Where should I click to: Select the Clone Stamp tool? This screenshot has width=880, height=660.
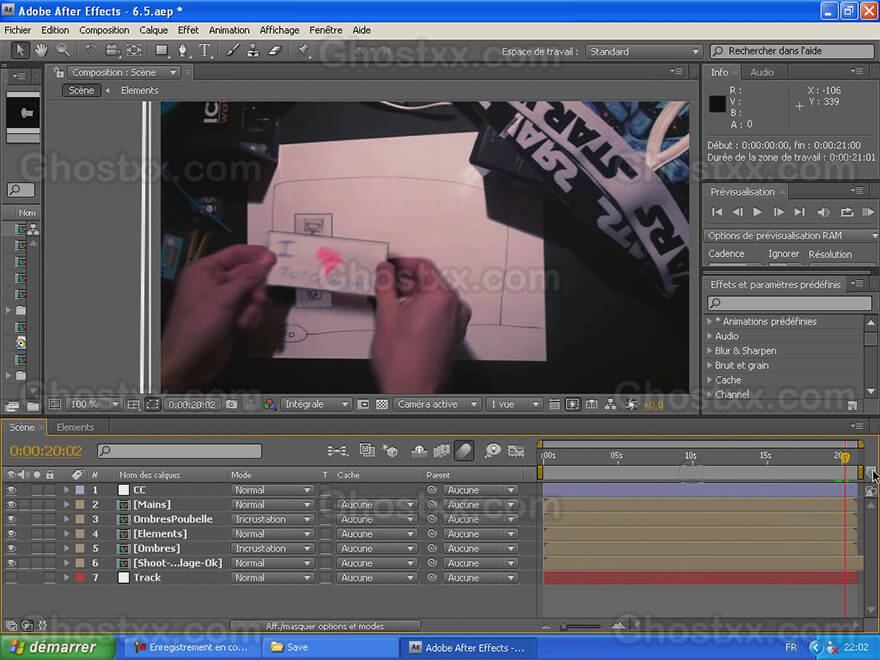tap(253, 51)
